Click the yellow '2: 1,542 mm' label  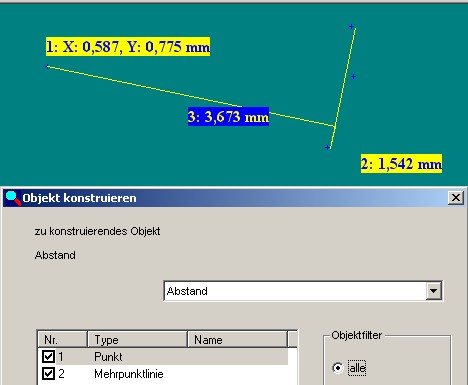pos(401,164)
